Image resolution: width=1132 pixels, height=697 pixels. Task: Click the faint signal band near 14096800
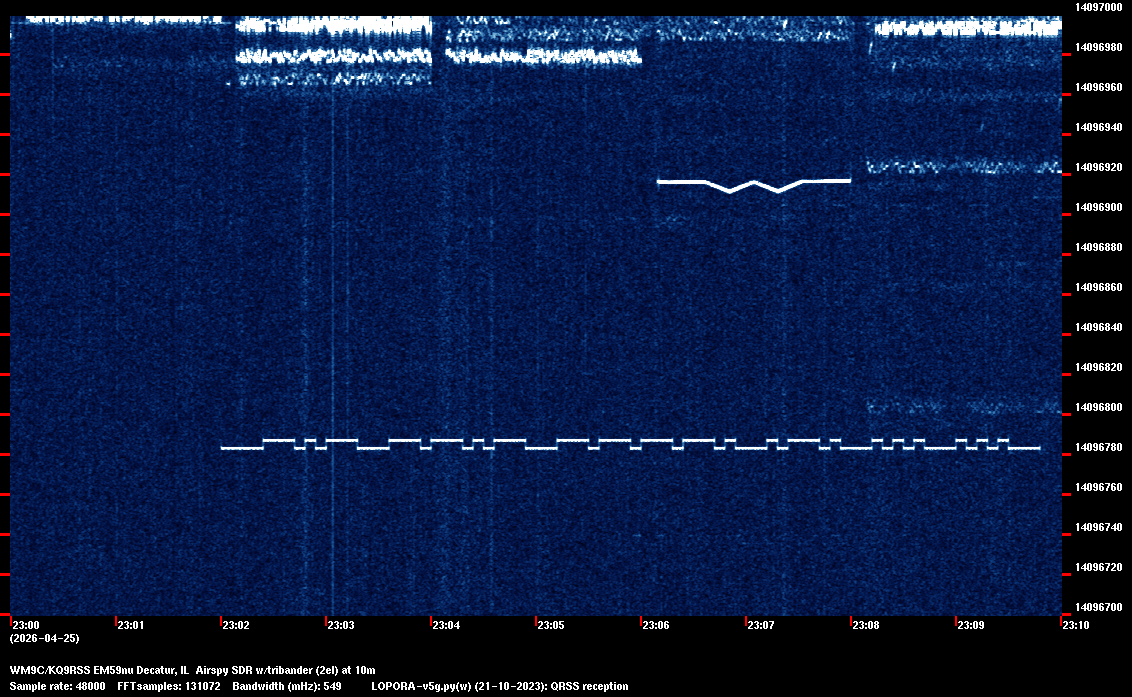click(x=960, y=407)
